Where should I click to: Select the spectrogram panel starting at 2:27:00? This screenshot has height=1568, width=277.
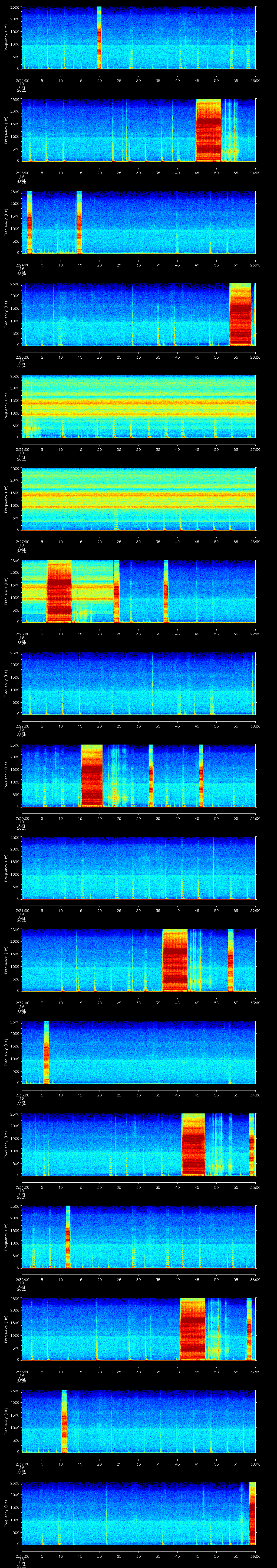(138, 499)
